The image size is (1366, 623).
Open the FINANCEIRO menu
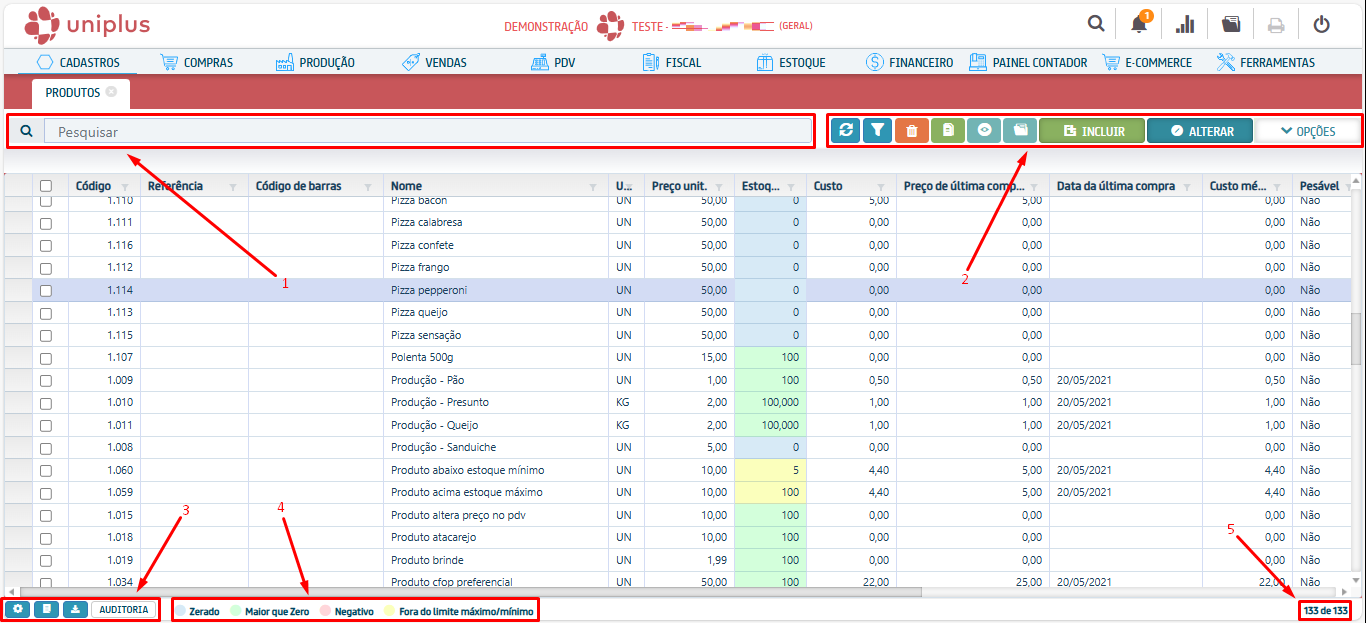coord(909,62)
